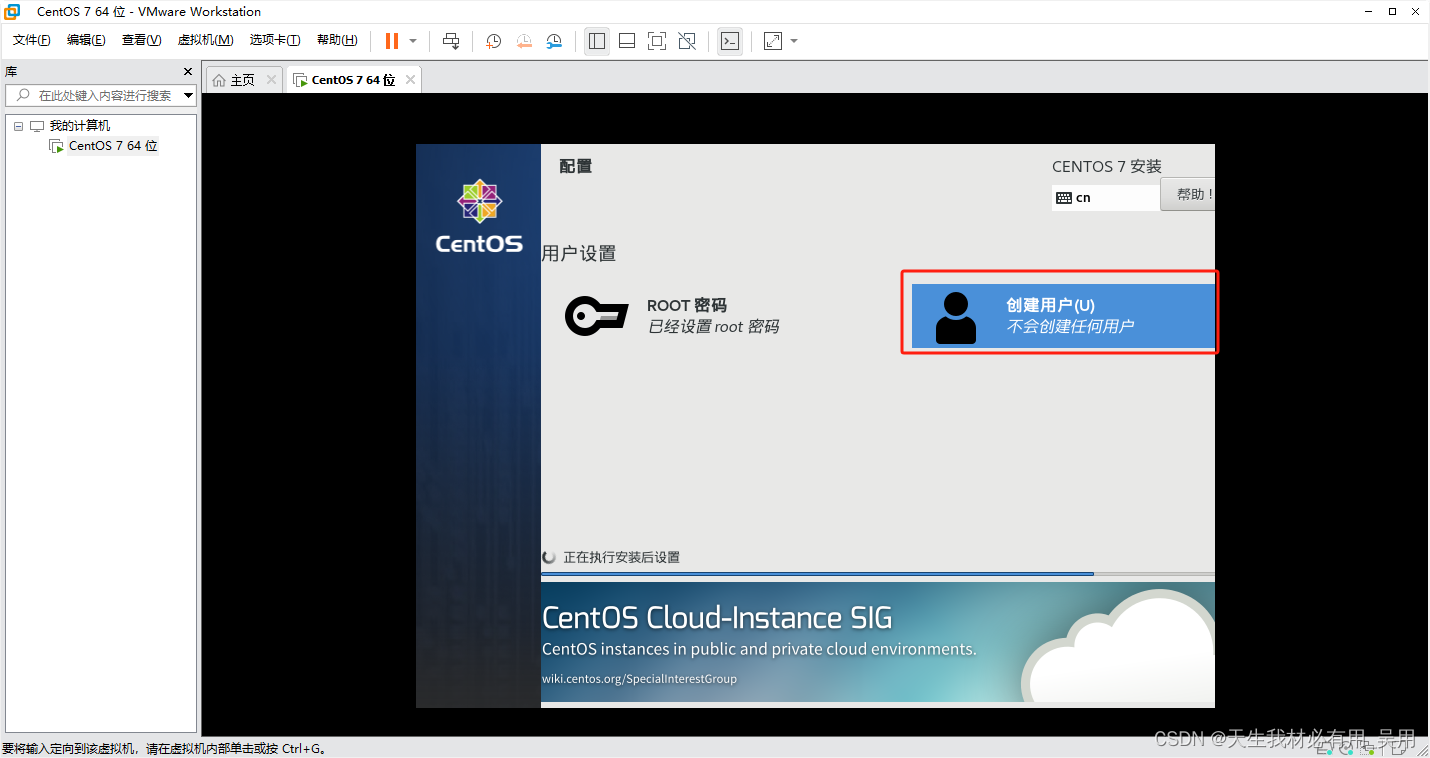The image size is (1430, 758).
Task: Toggle the thumbnail bar view
Action: coord(627,41)
